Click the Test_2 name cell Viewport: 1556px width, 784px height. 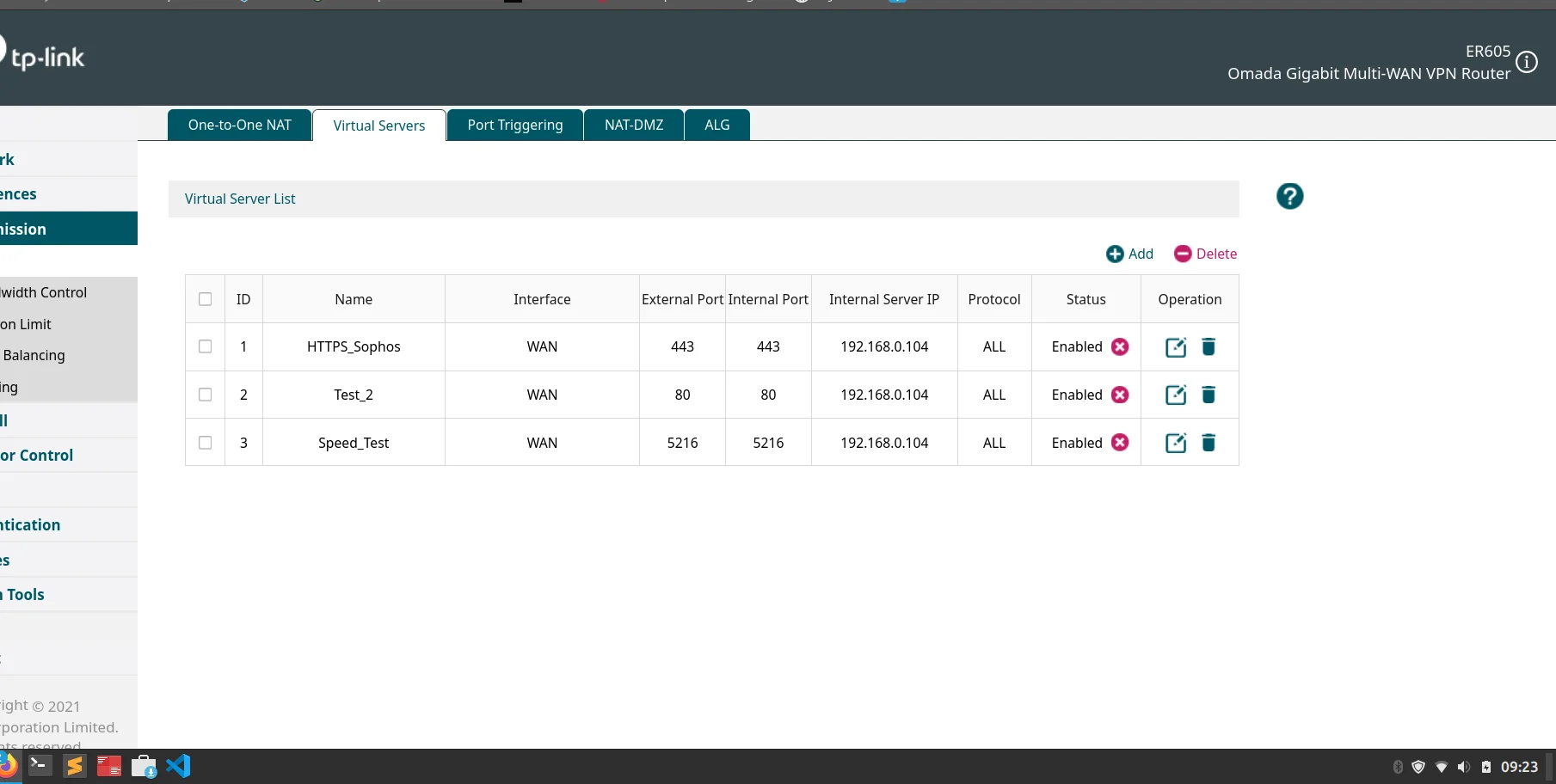pyautogui.click(x=354, y=395)
